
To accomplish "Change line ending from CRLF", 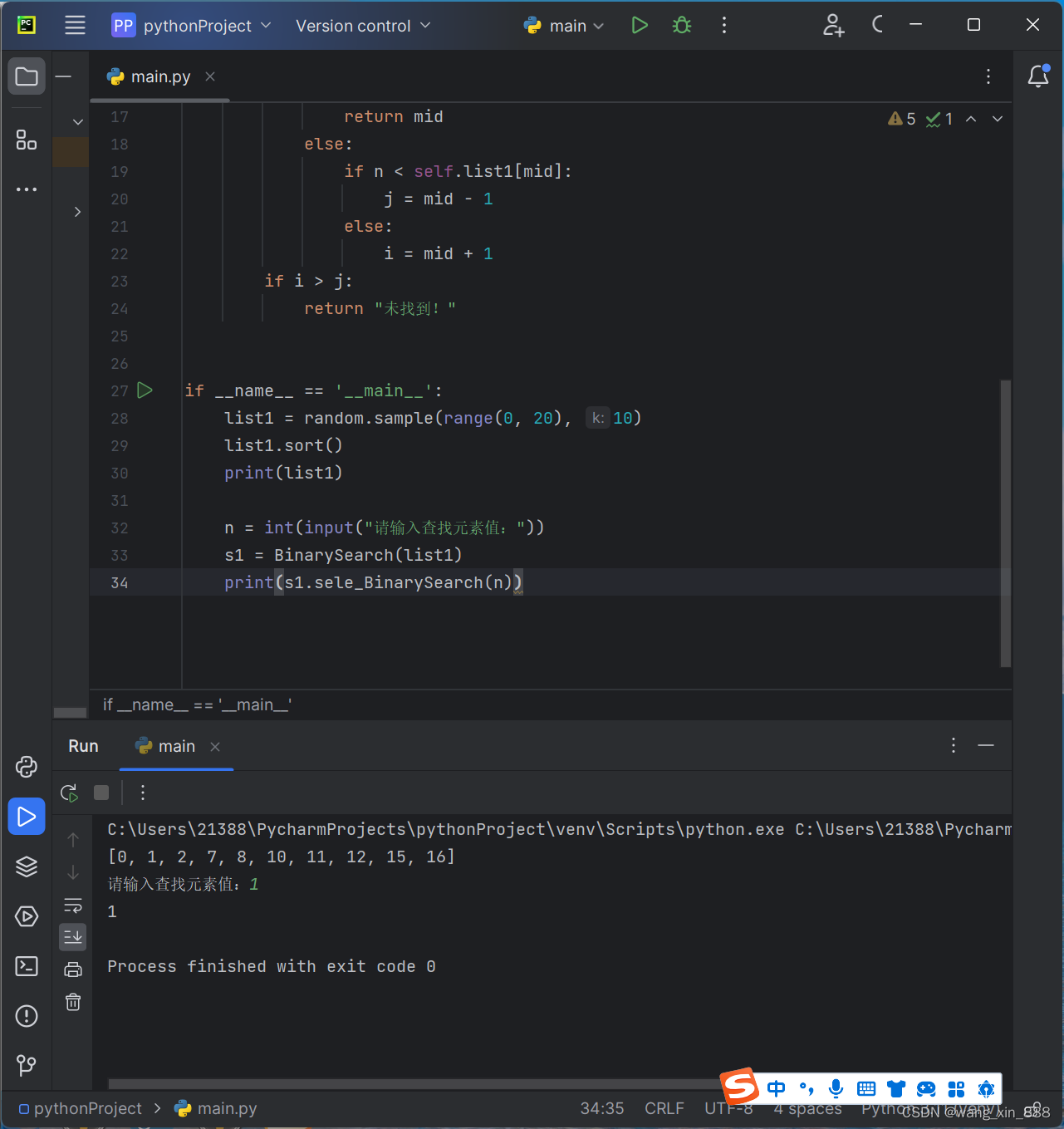I will click(663, 1108).
